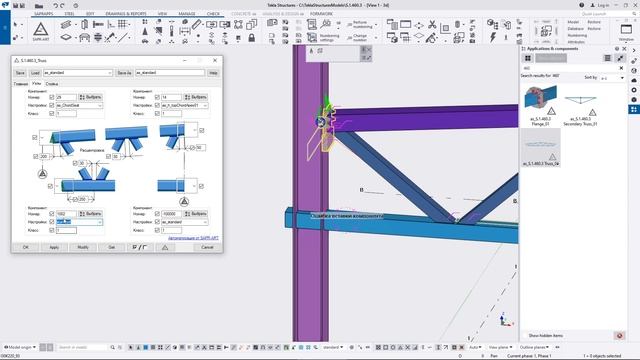The height and width of the screenshot is (360, 640).
Task: Switch to the Главная tab in dialog
Action: (x=21, y=84)
